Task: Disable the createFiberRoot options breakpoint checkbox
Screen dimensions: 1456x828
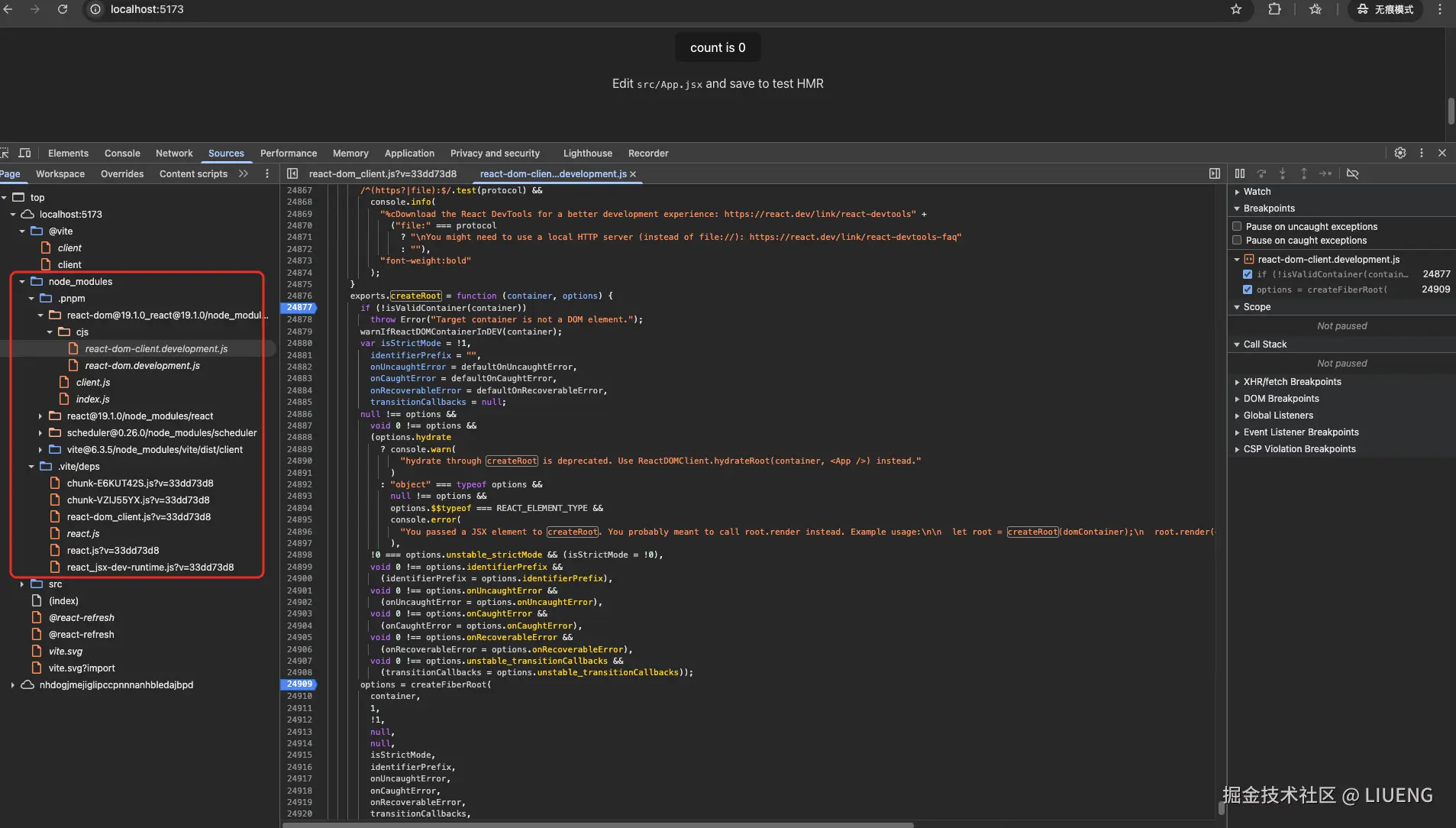Action: [x=1248, y=289]
